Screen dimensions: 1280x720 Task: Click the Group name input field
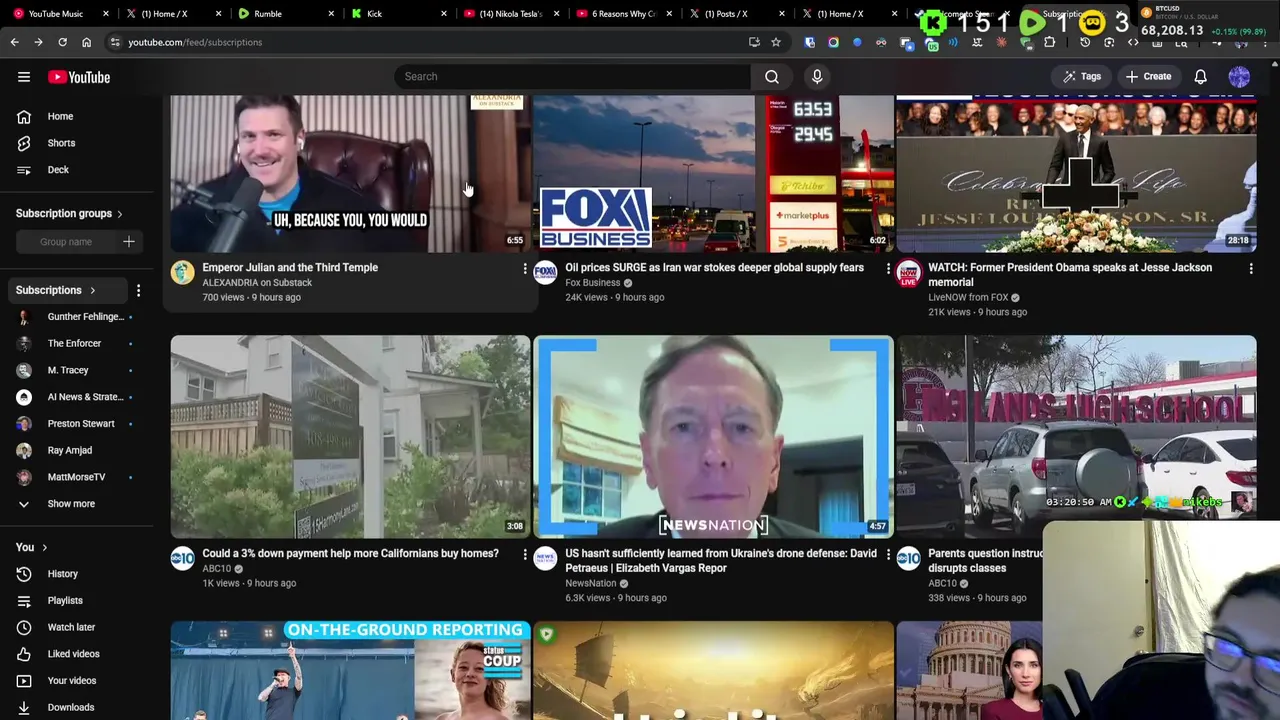[x=66, y=242]
